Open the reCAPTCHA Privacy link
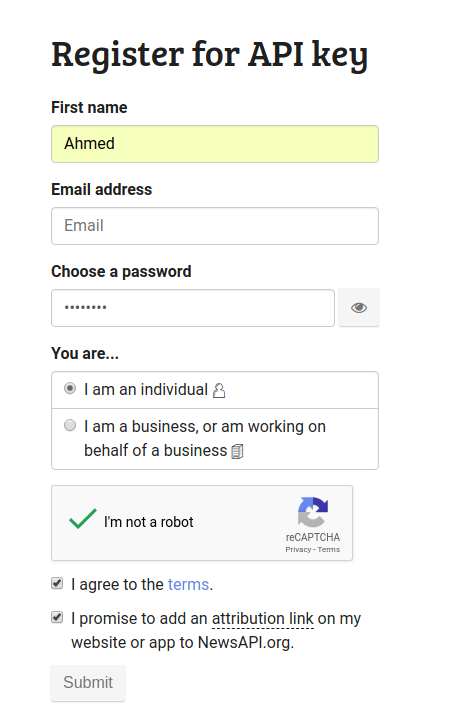This screenshot has height=705, width=454. [x=298, y=549]
